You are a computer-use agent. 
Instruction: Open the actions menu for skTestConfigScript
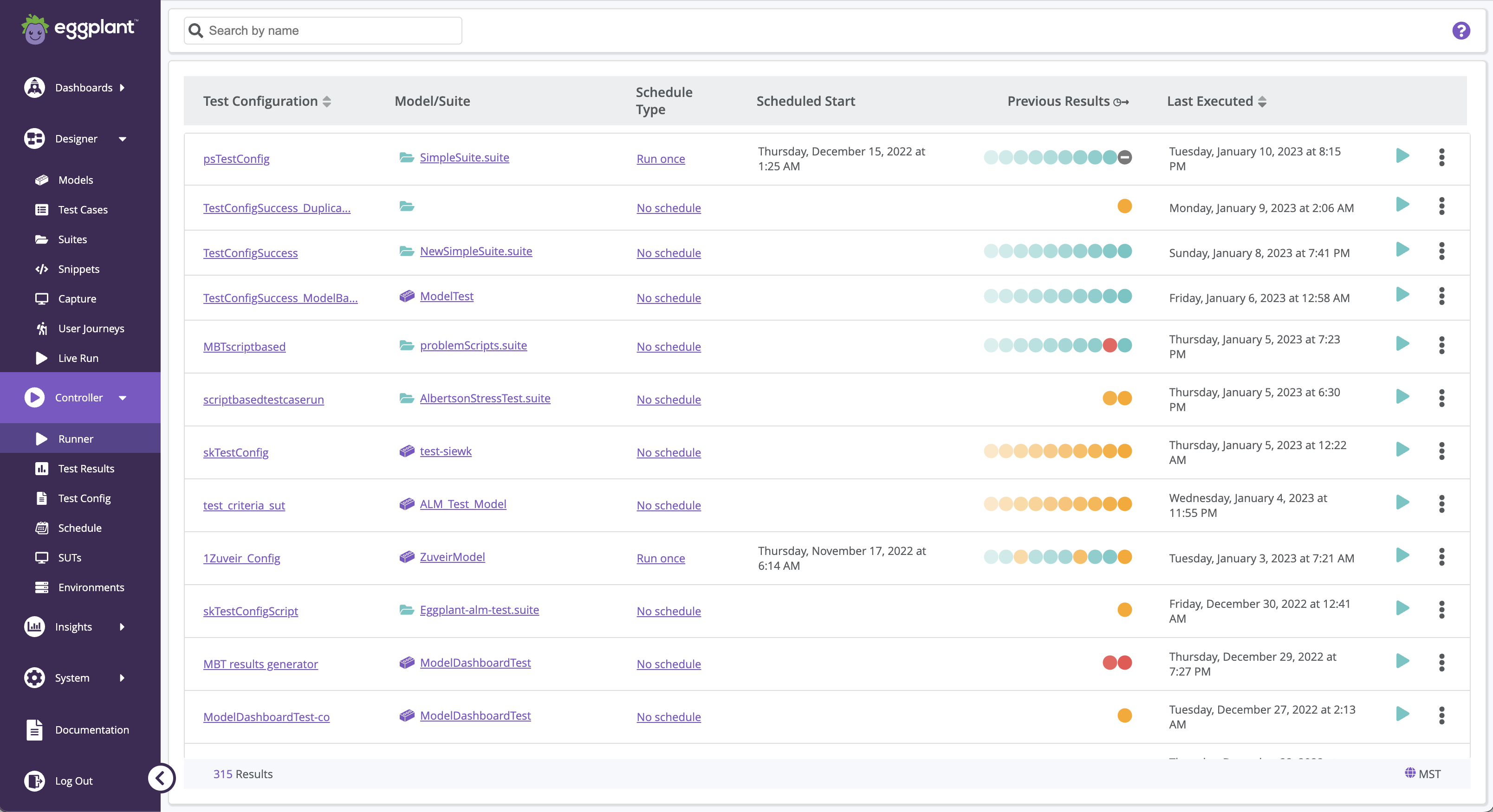click(1441, 610)
